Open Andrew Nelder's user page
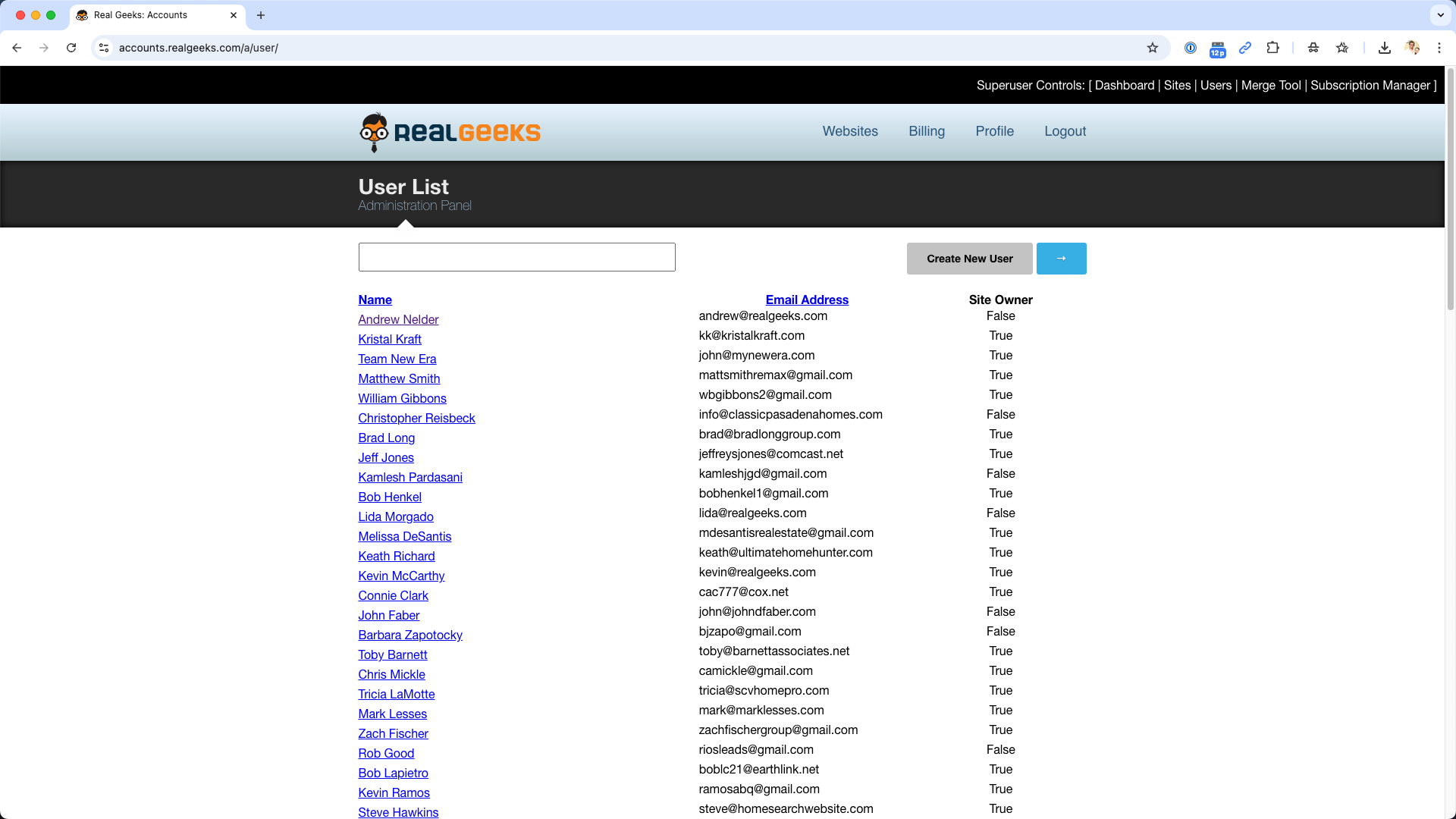 [398, 320]
